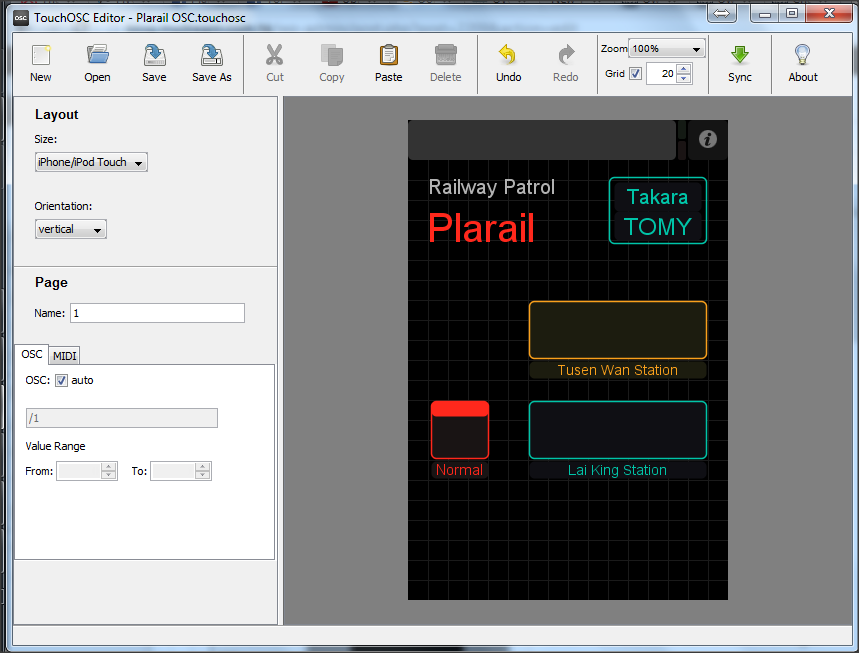859x653 pixels.
Task: Select the TOMY text label
Action: point(657,227)
